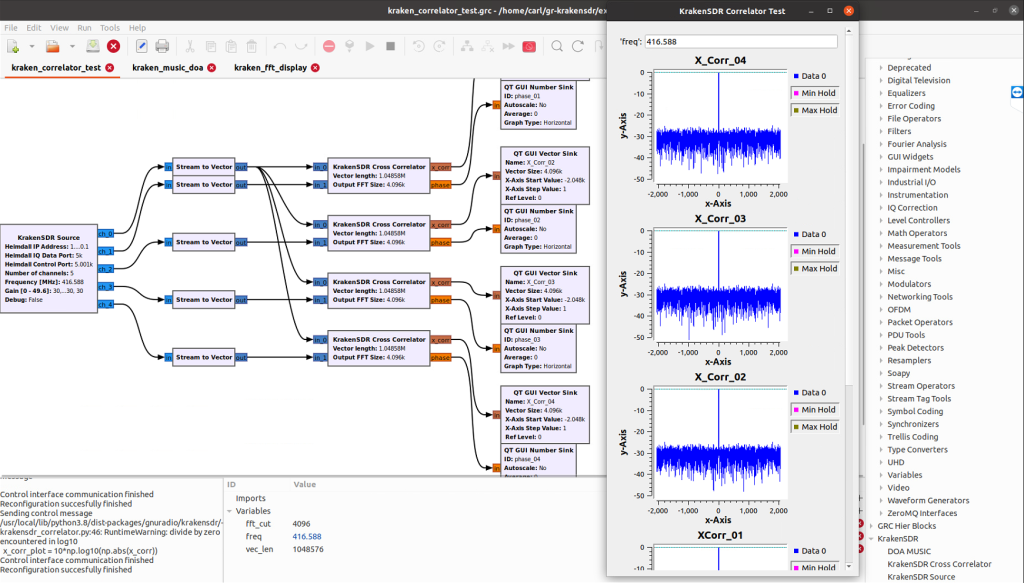
Task: Select KrakenSDR Cross Correlator in block tree
Action: [x=939, y=564]
